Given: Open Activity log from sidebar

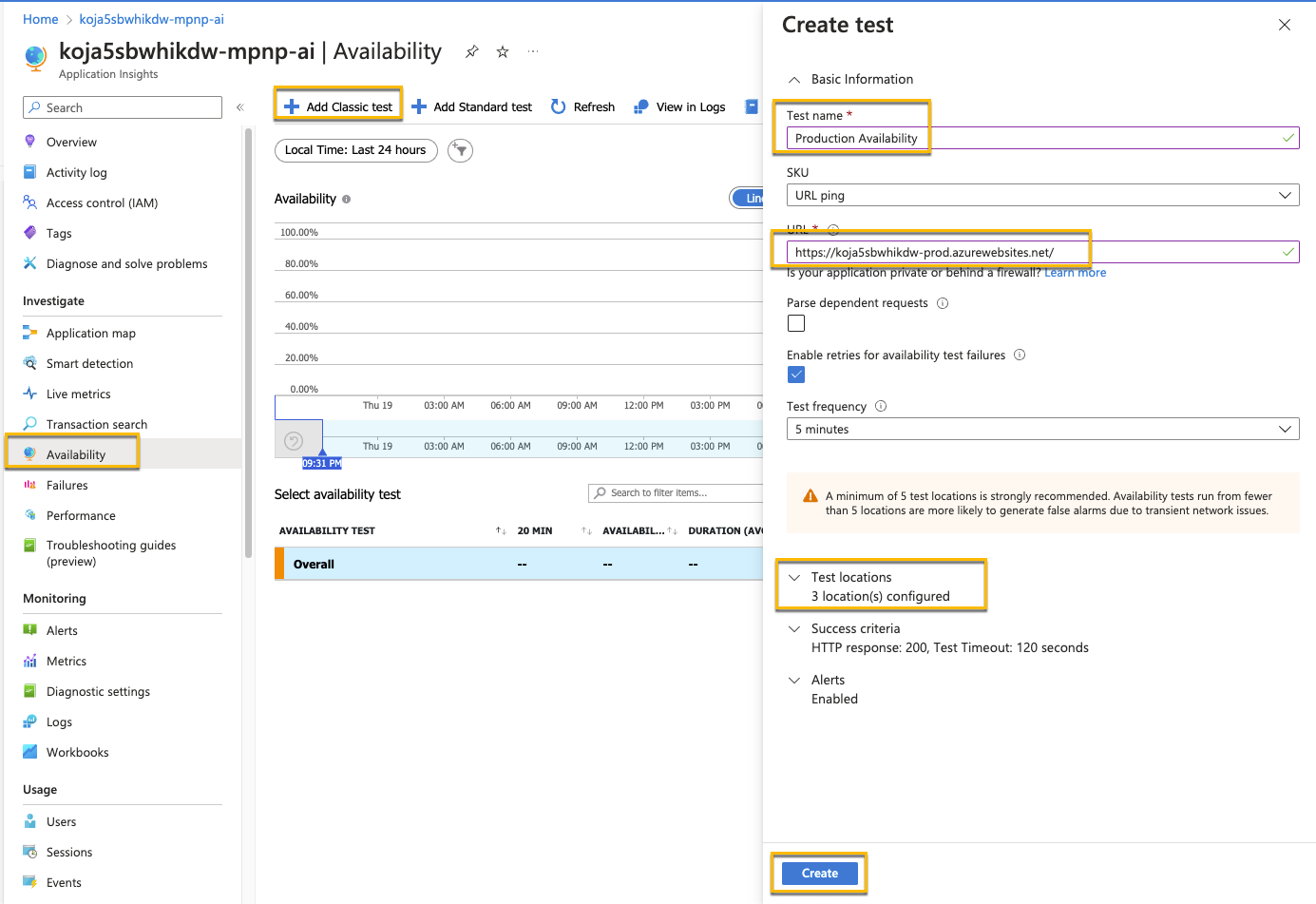Looking at the screenshot, I should click(x=76, y=172).
